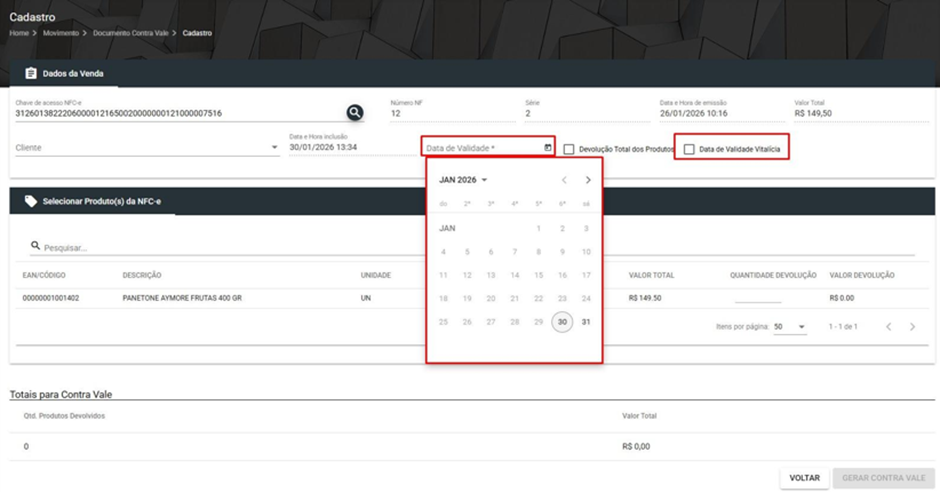This screenshot has height=492, width=940.
Task: Go to the previous page of products table
Action: (x=888, y=327)
